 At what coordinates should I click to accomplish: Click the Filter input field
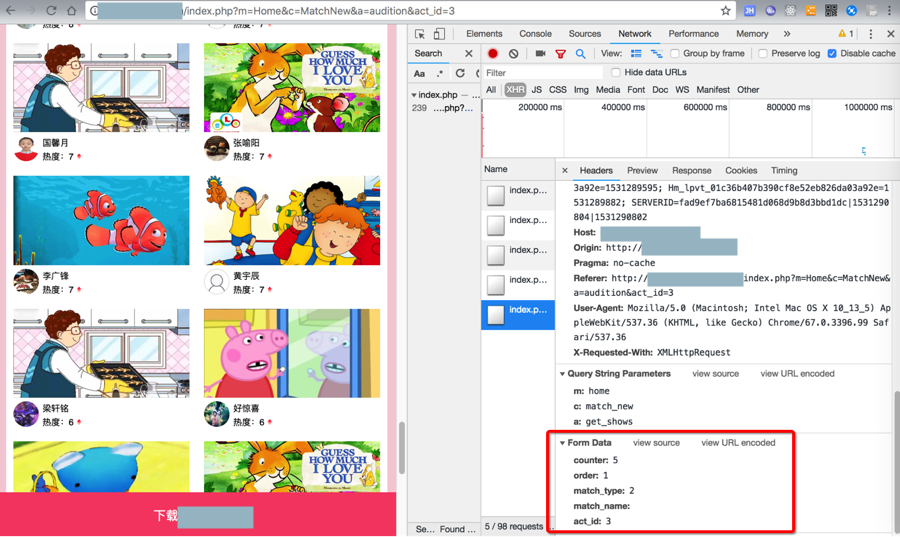point(542,73)
